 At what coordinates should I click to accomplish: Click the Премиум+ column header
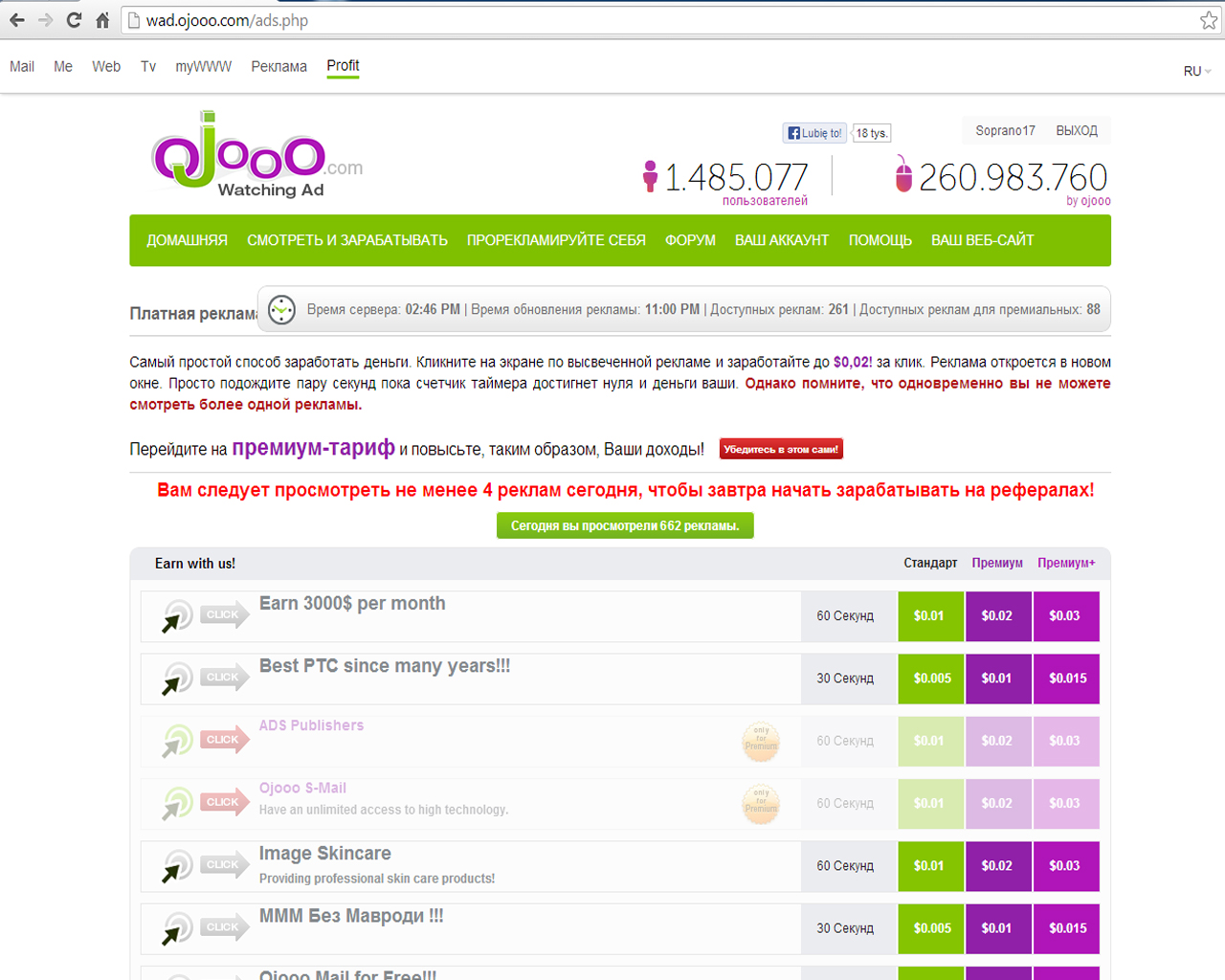[x=1066, y=563]
